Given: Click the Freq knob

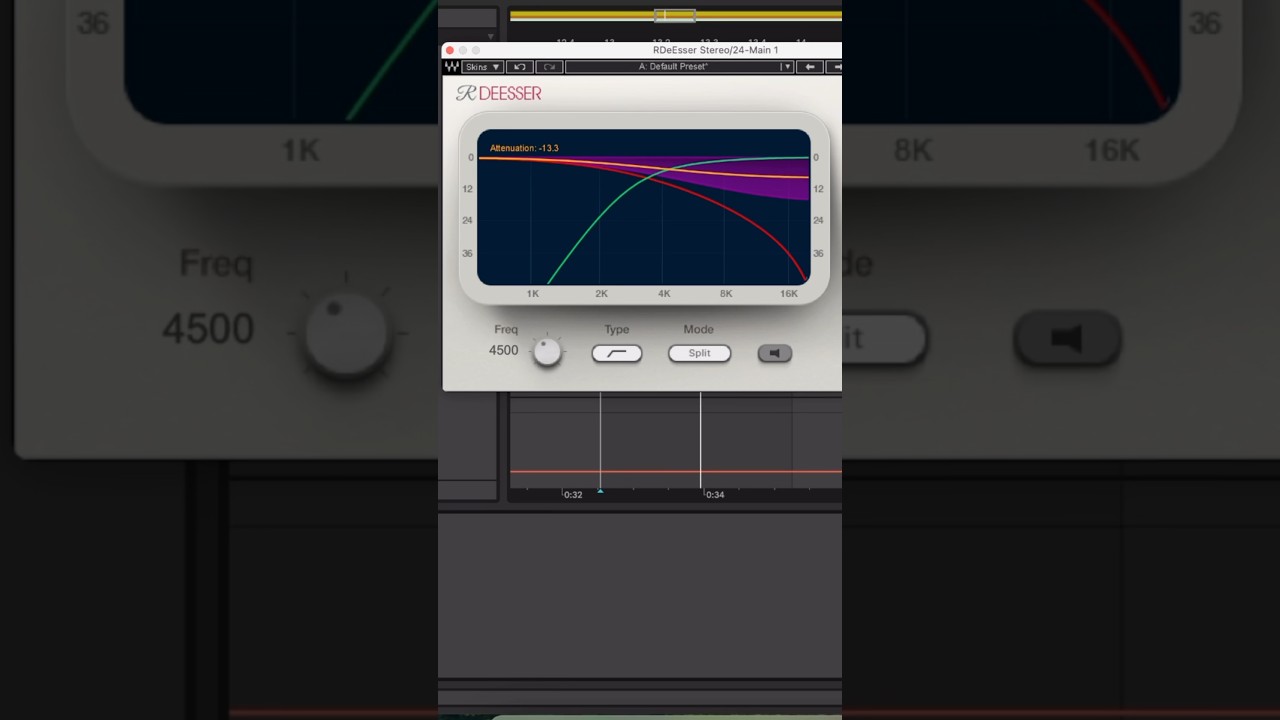Looking at the screenshot, I should (x=547, y=352).
